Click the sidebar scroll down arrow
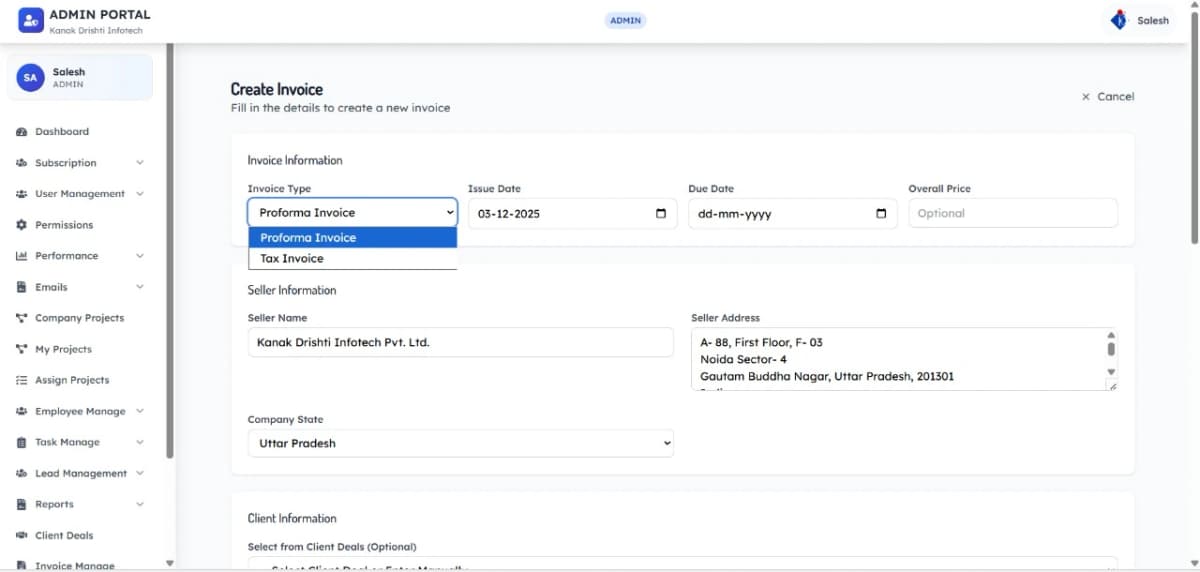 pyautogui.click(x=169, y=564)
